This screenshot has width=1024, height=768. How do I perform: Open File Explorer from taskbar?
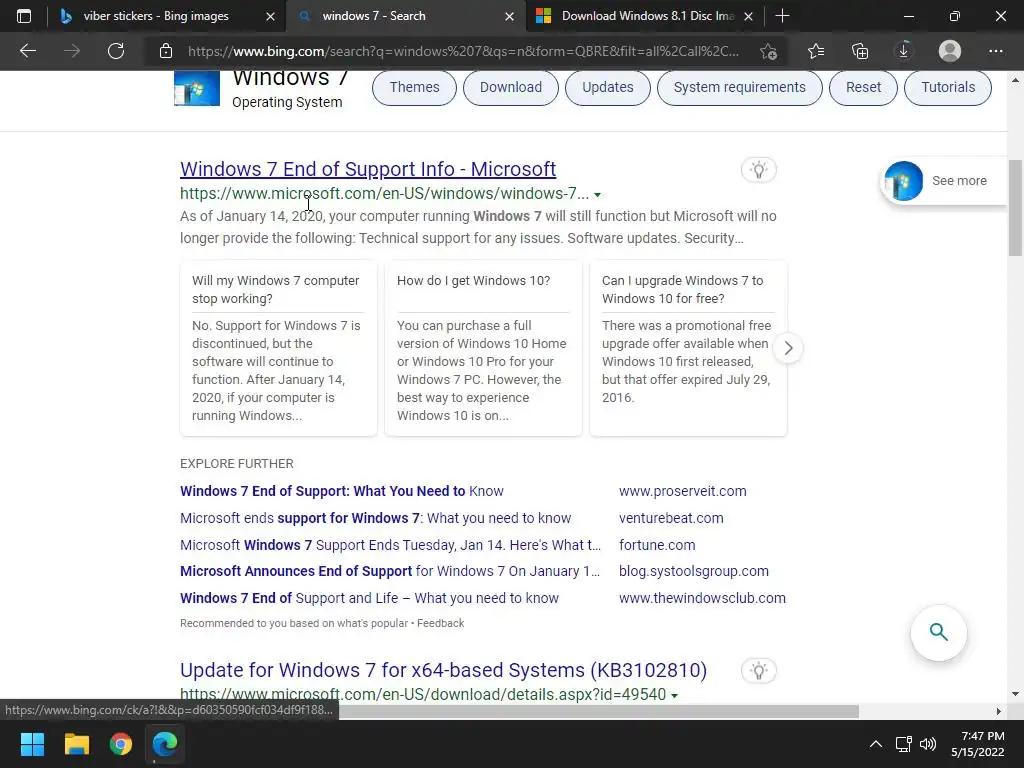coord(76,744)
